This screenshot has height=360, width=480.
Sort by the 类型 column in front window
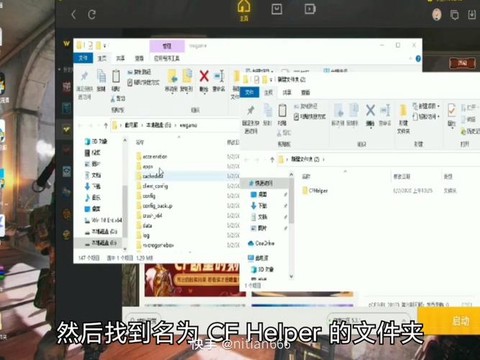(x=448, y=176)
